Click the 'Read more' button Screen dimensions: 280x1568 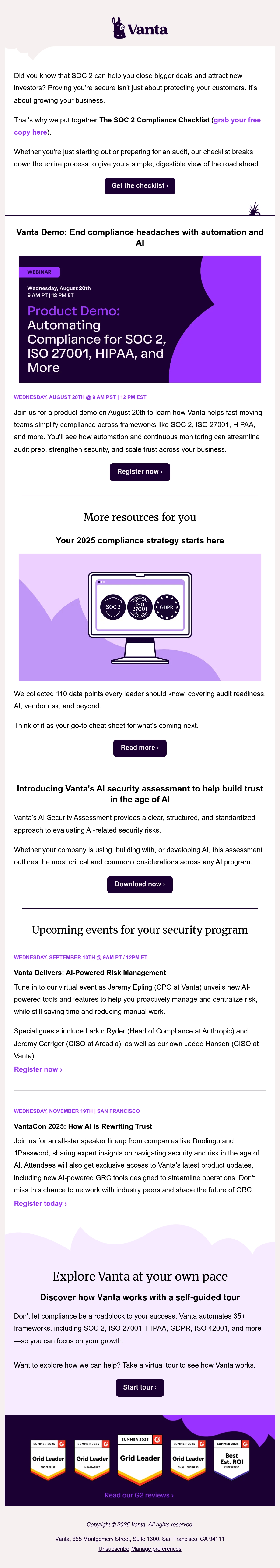(x=140, y=748)
